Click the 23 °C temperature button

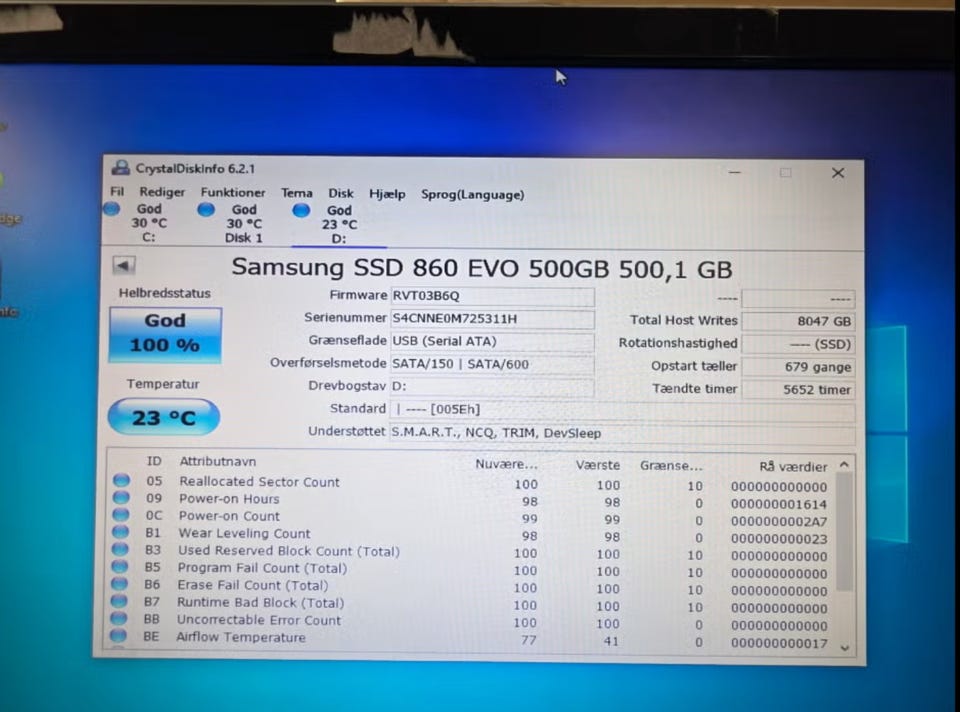point(163,418)
